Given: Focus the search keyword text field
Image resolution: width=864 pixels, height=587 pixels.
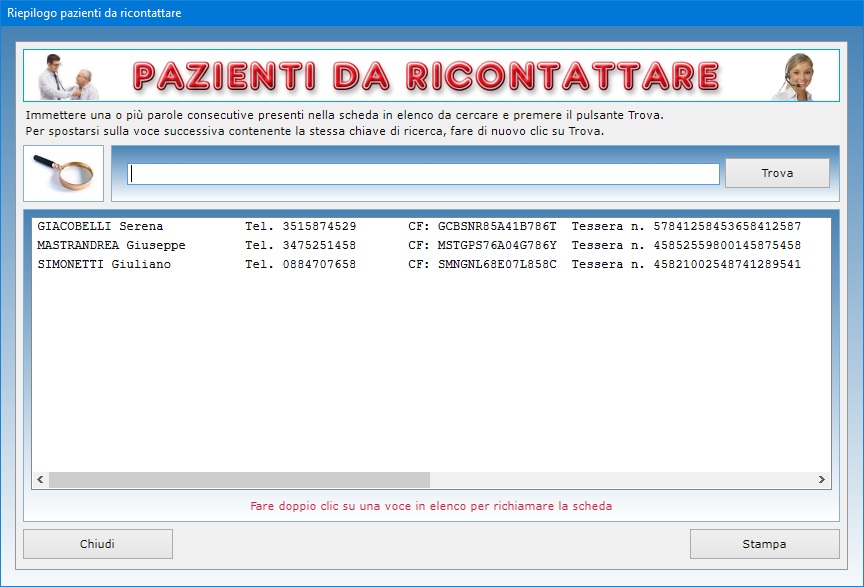Looking at the screenshot, I should (x=423, y=174).
